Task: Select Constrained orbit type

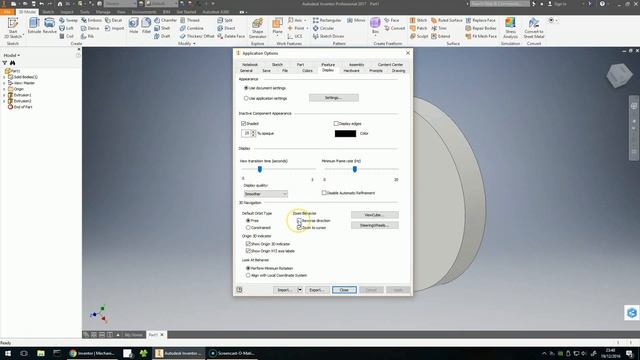Action: pos(248,227)
